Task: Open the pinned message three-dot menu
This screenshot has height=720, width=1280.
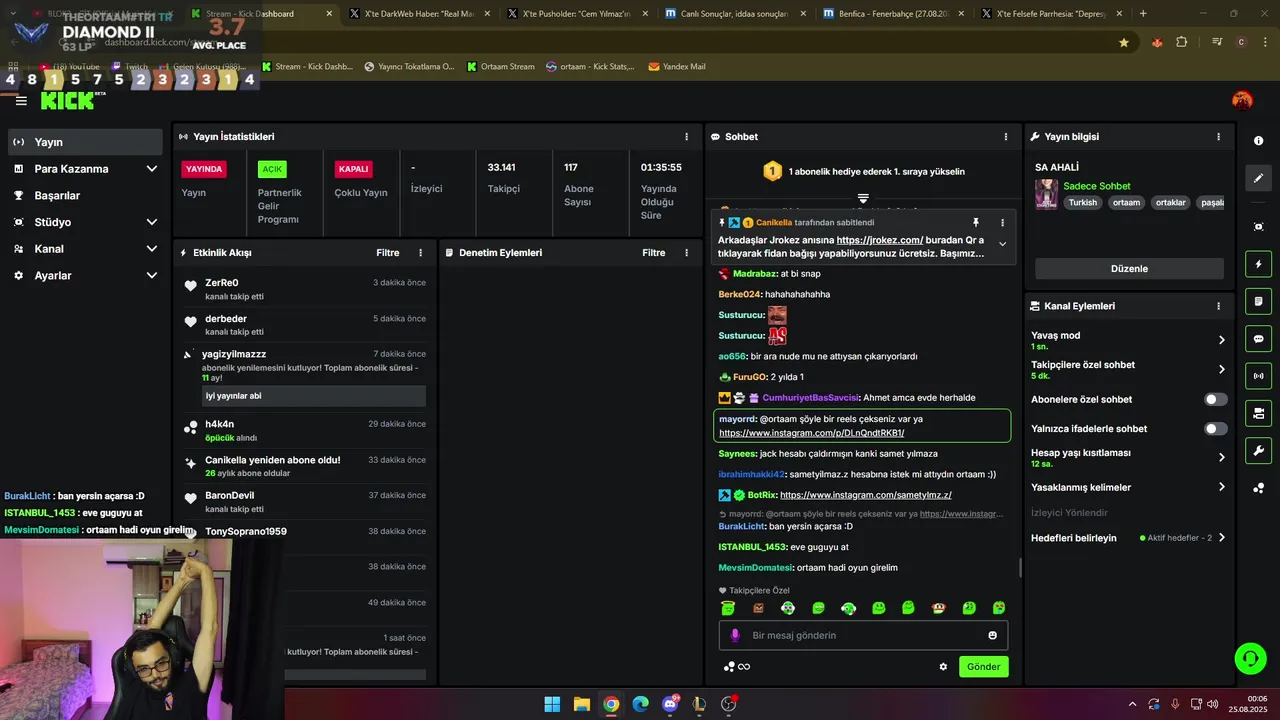Action: 1002,222
